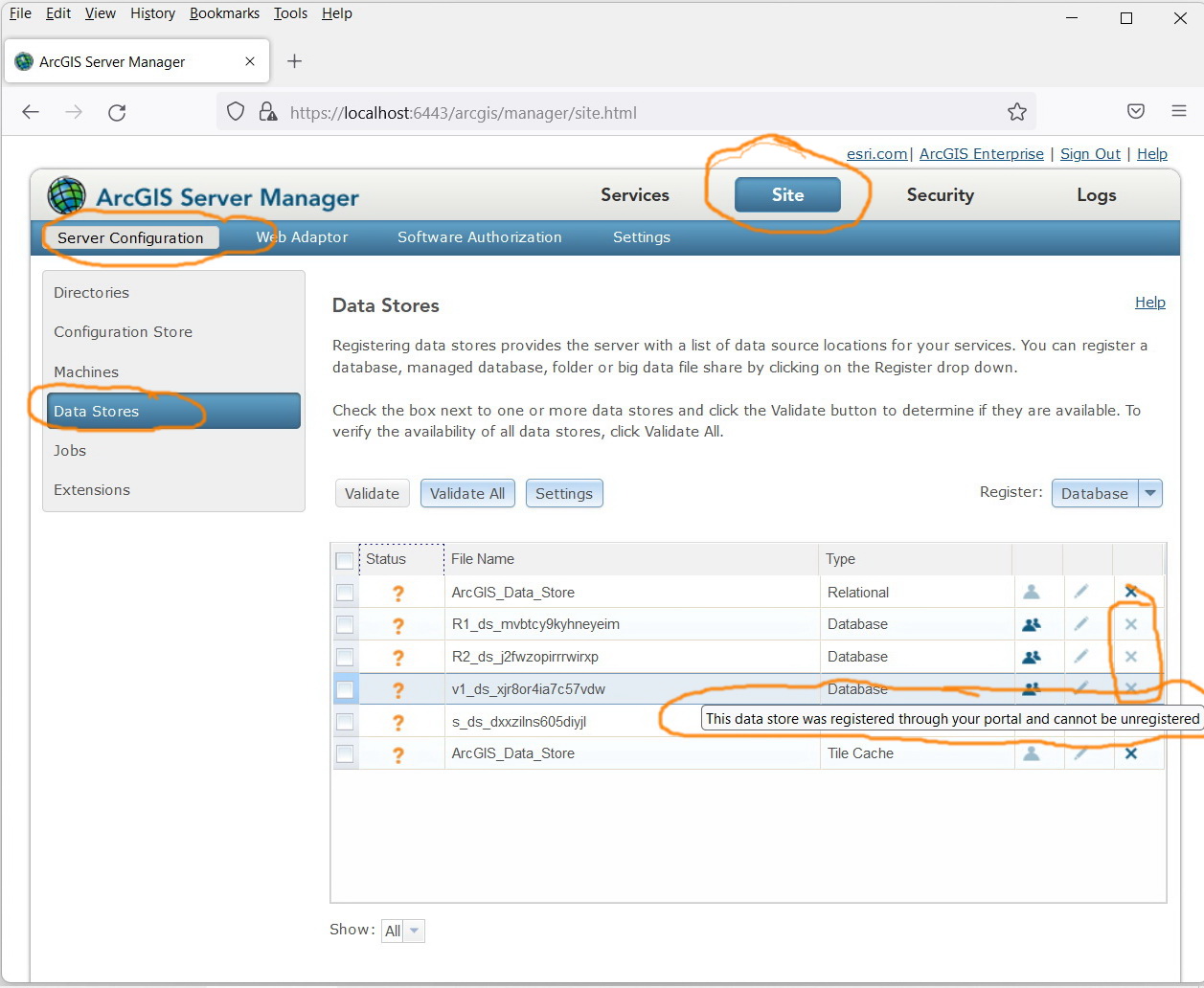Screen dimensions: 1204x988
Task: Open the File menu
Action: [x=20, y=13]
